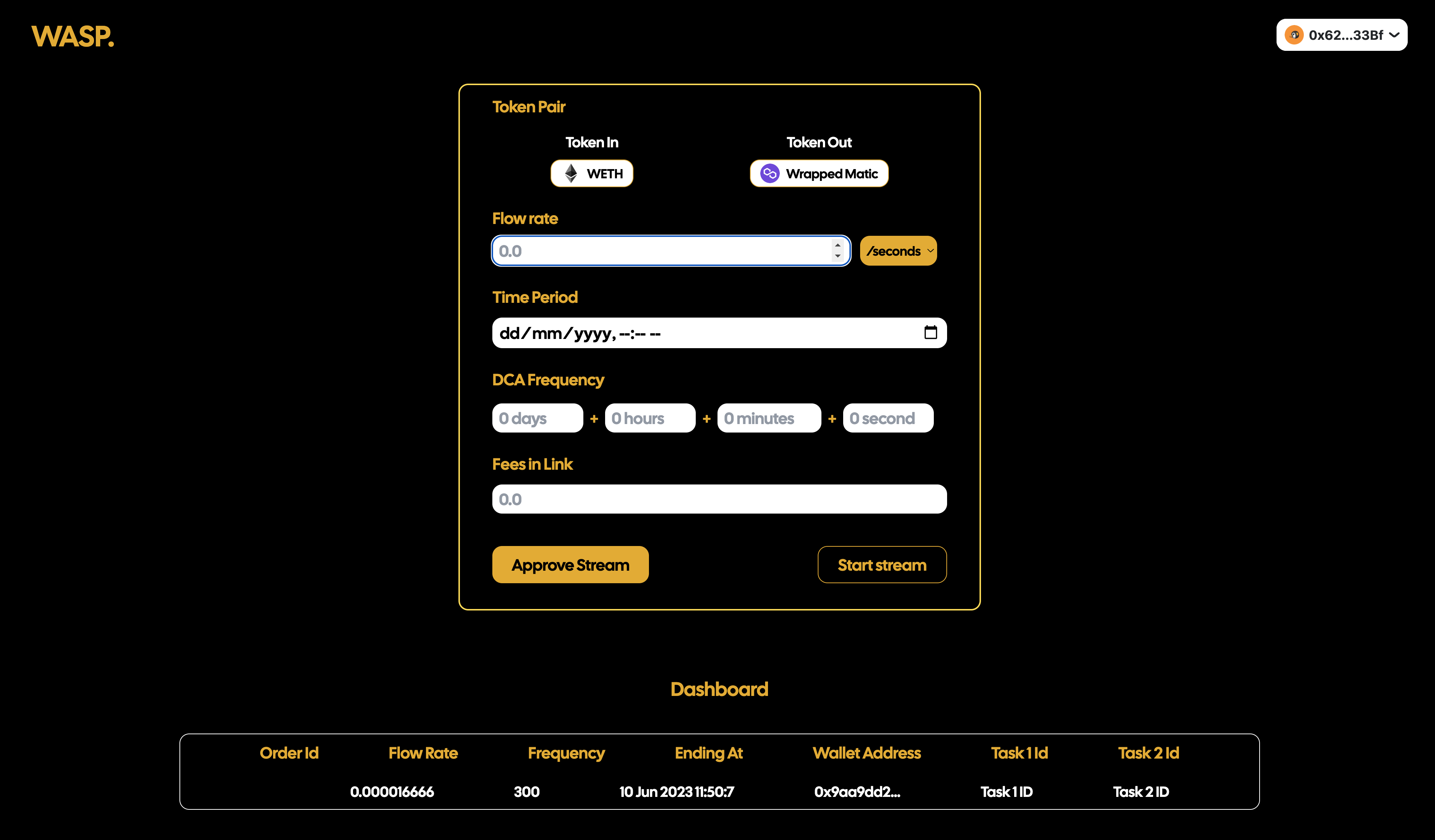Click the wallet avatar icon

[x=1294, y=35]
